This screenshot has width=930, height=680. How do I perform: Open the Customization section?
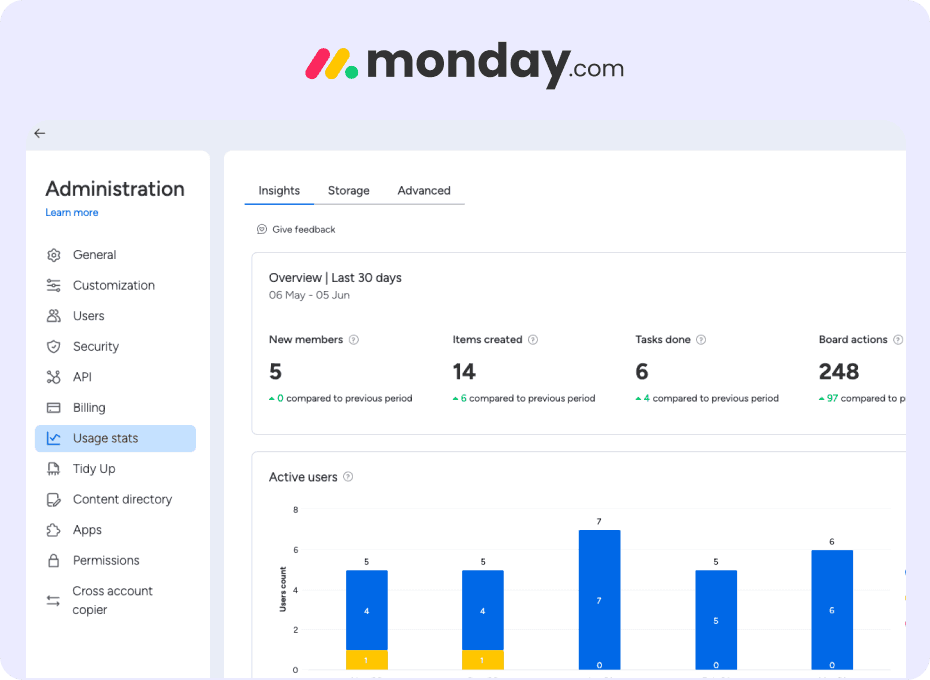pos(115,285)
